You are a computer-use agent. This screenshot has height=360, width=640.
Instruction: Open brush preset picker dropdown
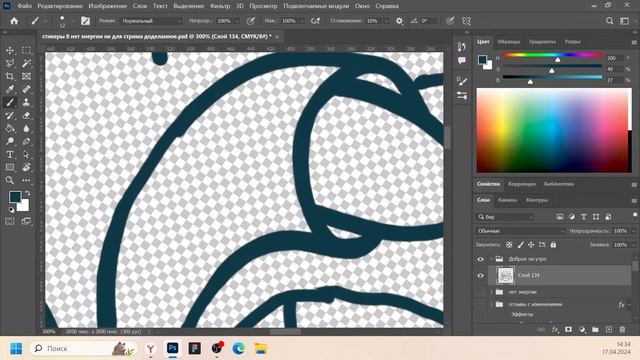tap(72, 21)
